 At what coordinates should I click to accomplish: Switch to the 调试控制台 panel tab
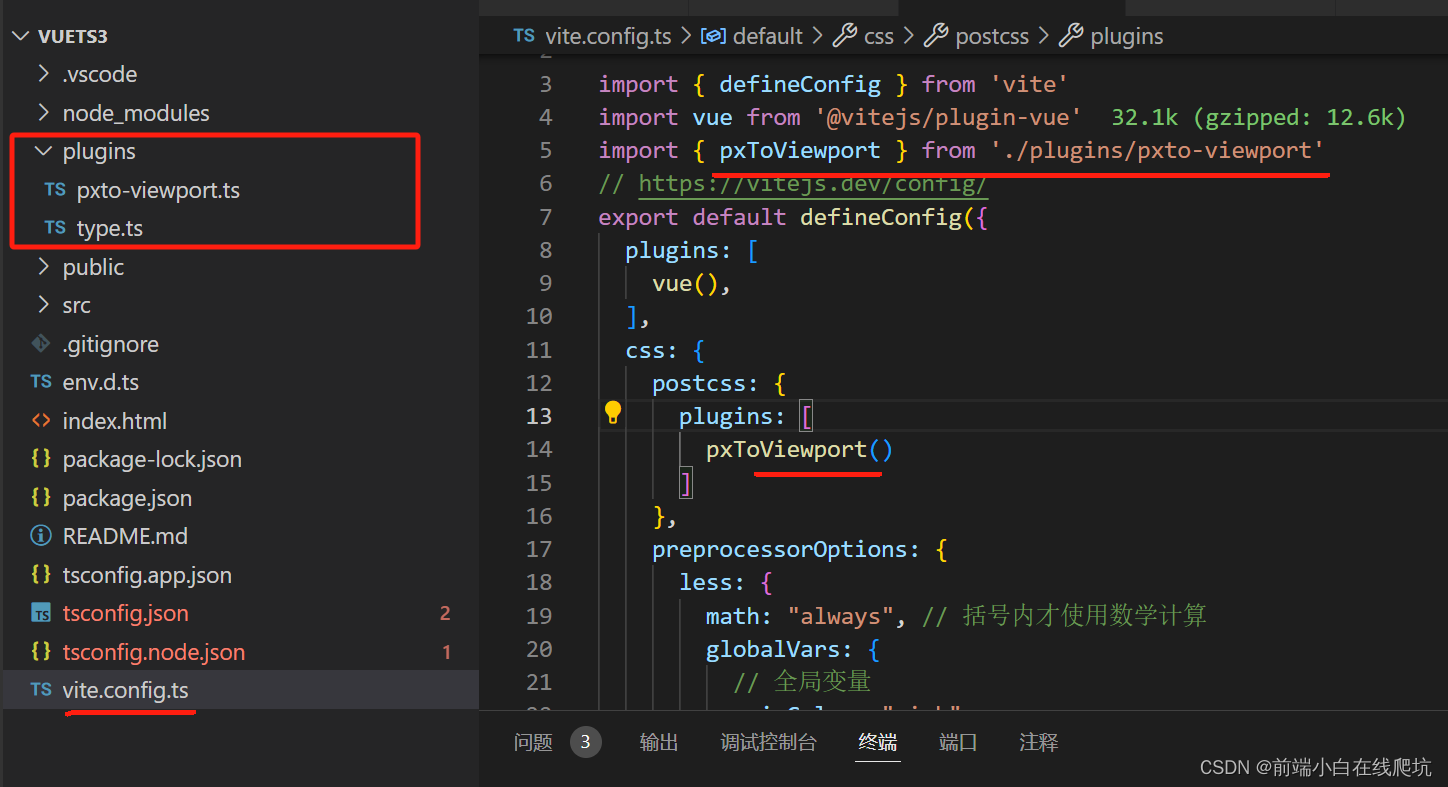768,742
